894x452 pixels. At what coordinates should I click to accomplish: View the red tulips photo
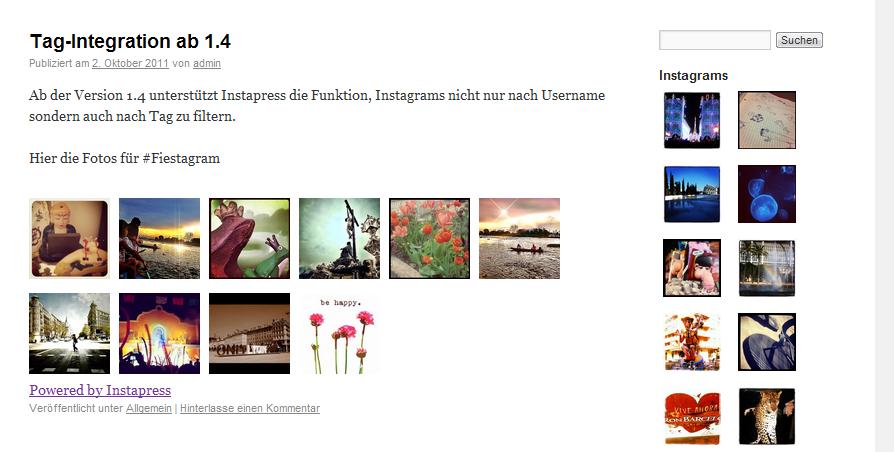(x=429, y=238)
